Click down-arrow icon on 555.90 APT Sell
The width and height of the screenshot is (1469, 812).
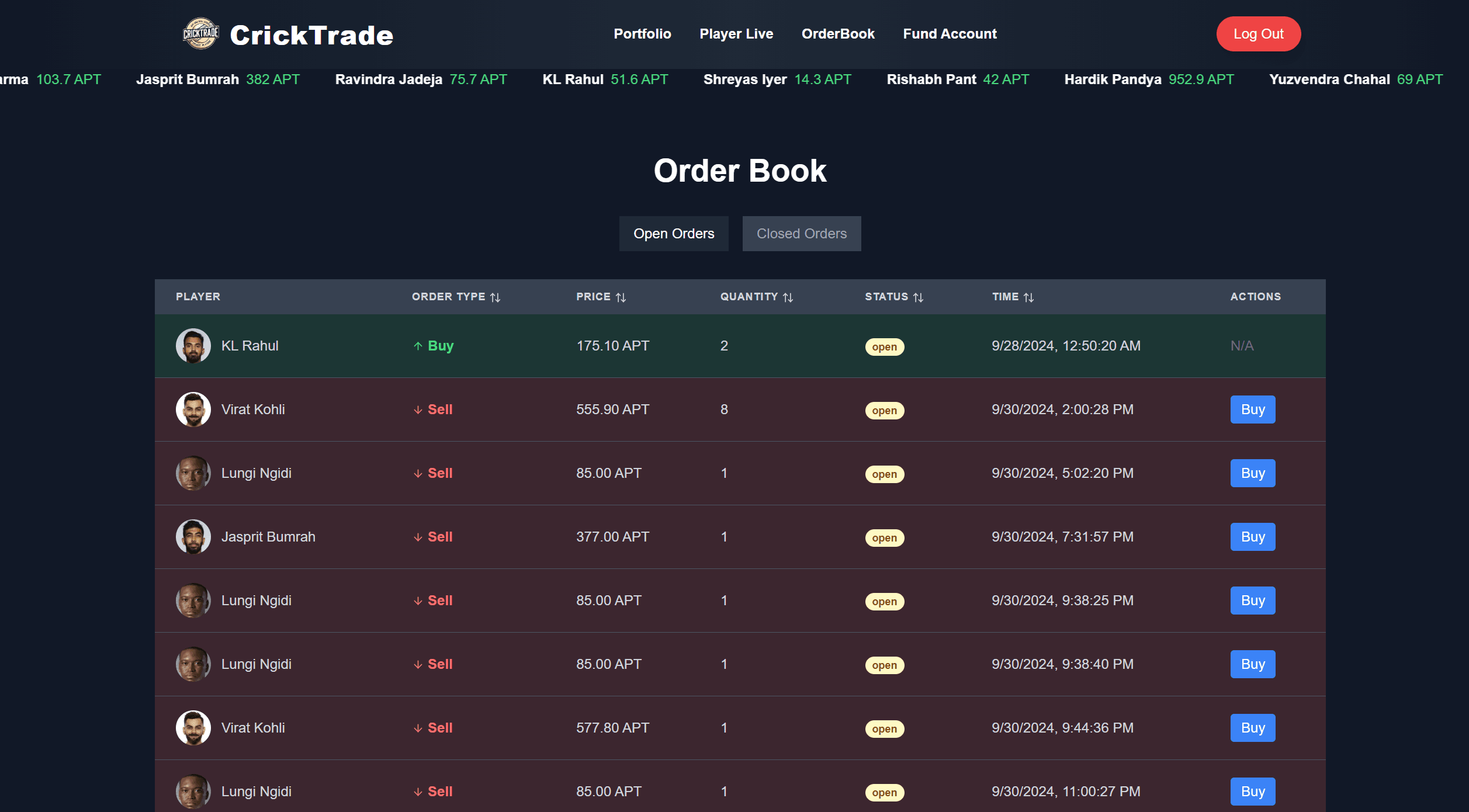(418, 410)
